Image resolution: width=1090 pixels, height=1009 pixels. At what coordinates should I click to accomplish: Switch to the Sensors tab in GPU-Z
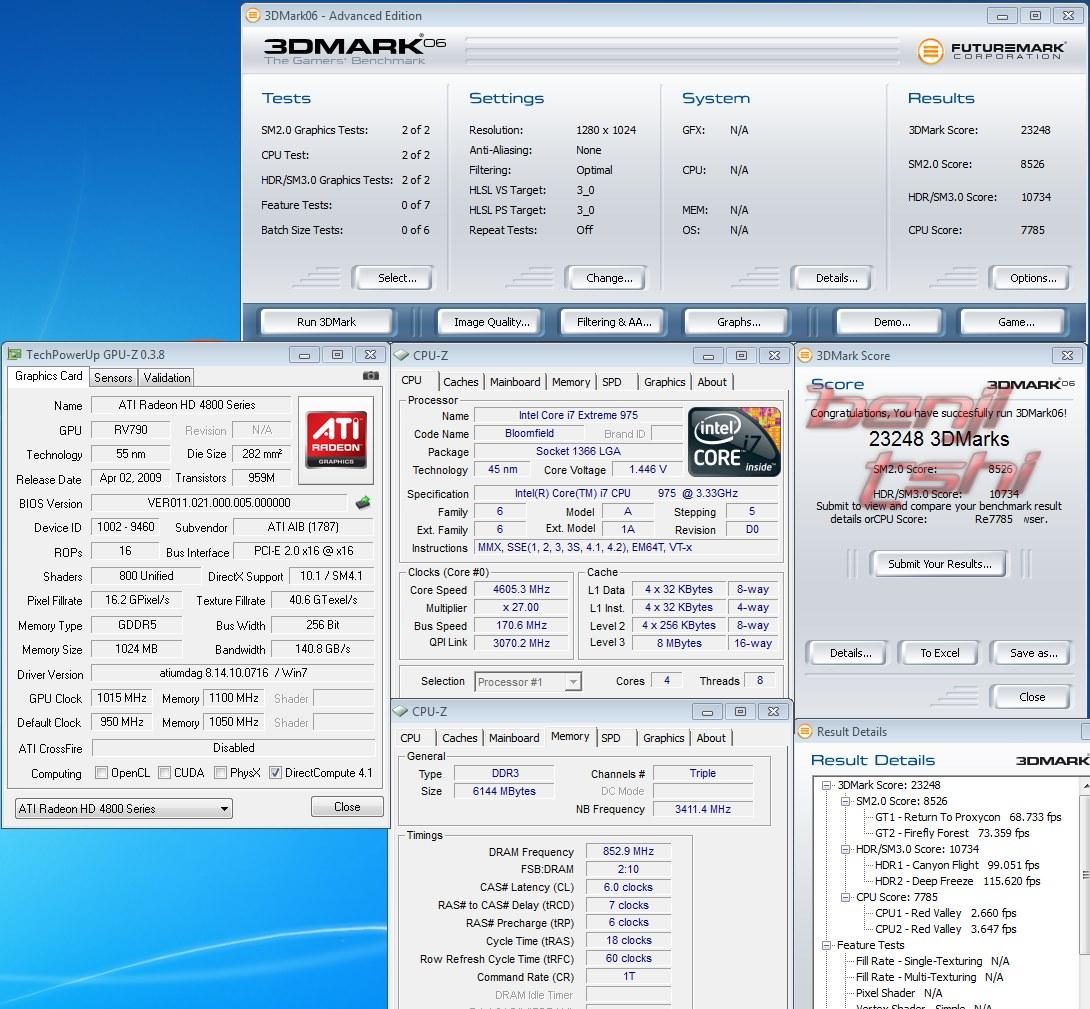pos(113,378)
